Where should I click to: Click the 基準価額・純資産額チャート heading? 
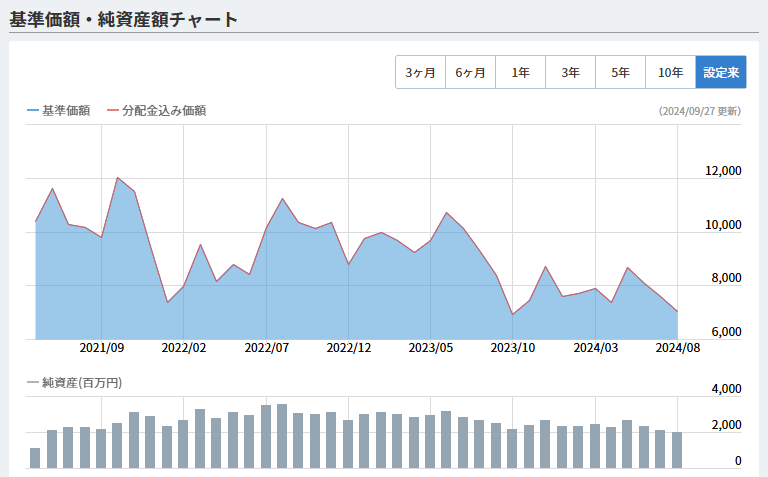[123, 20]
